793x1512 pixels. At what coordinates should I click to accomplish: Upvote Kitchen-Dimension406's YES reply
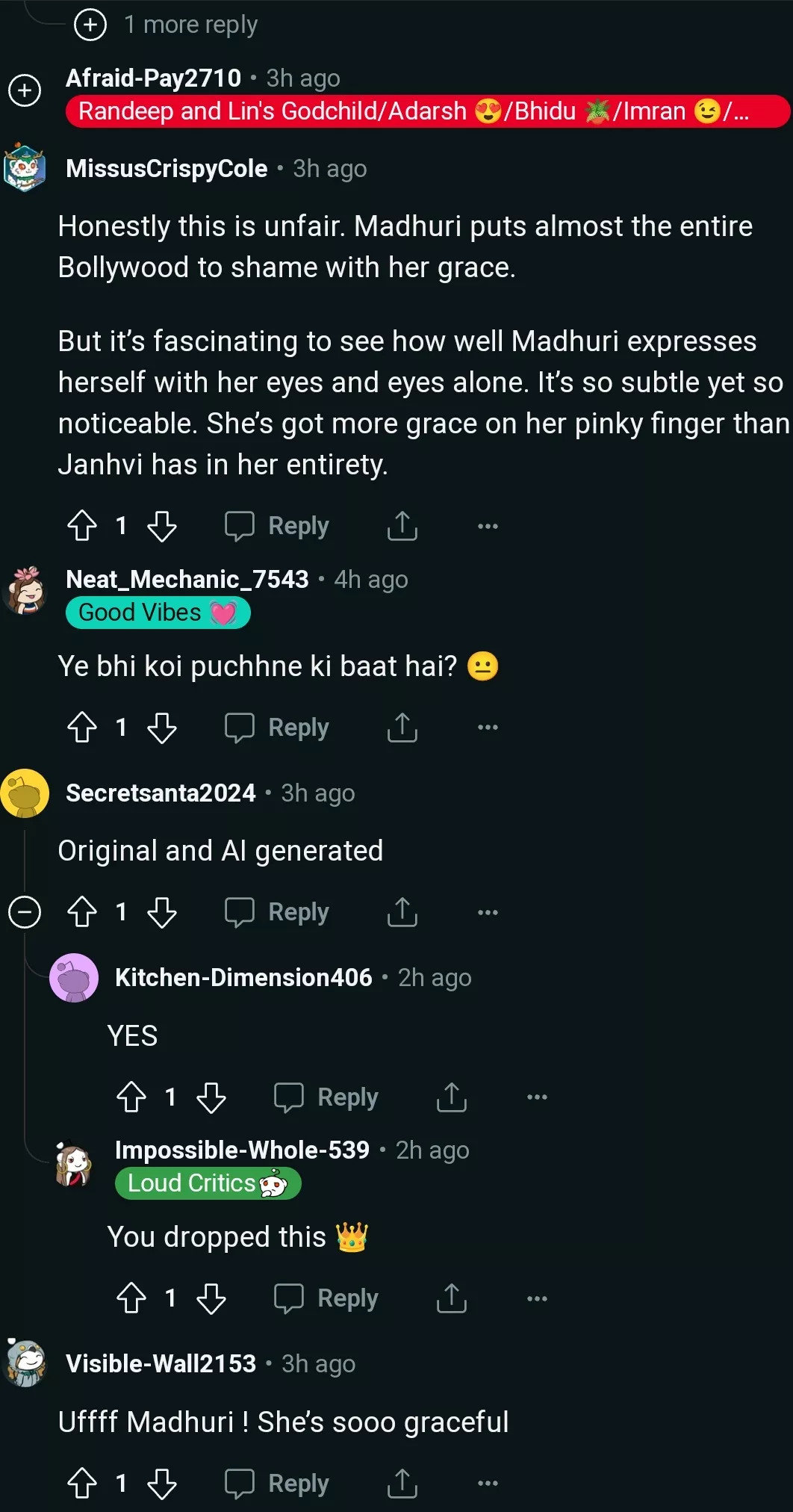131,1097
